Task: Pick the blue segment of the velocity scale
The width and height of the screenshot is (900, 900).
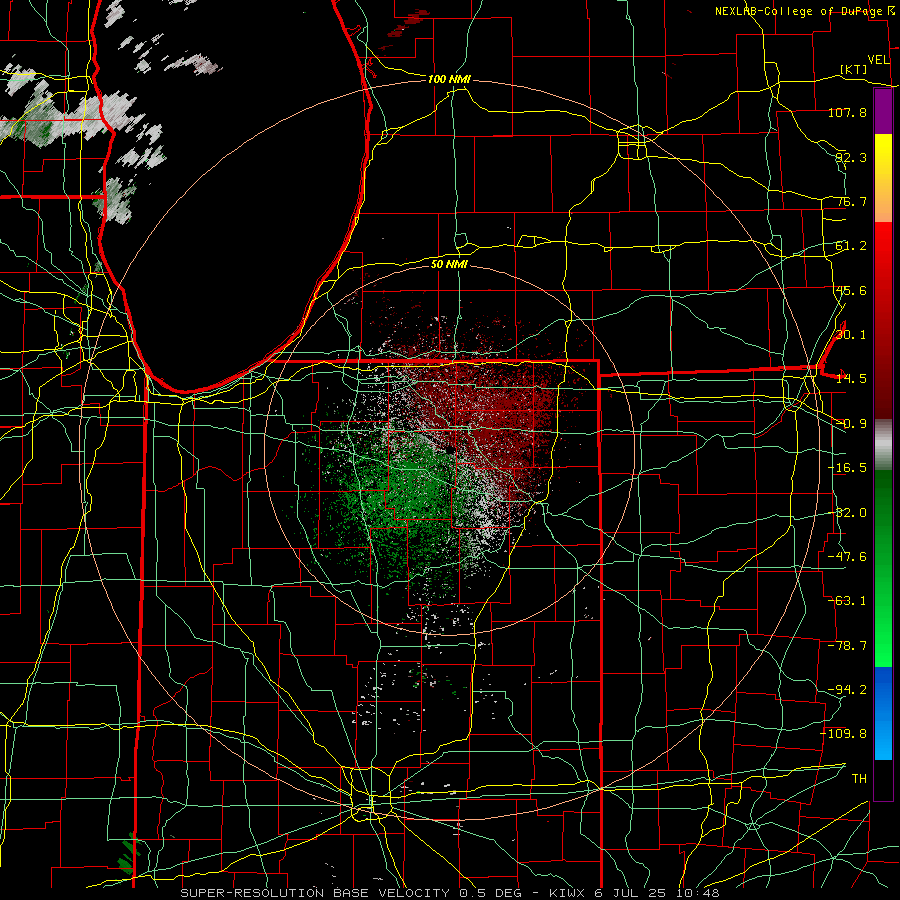Action: (x=883, y=713)
